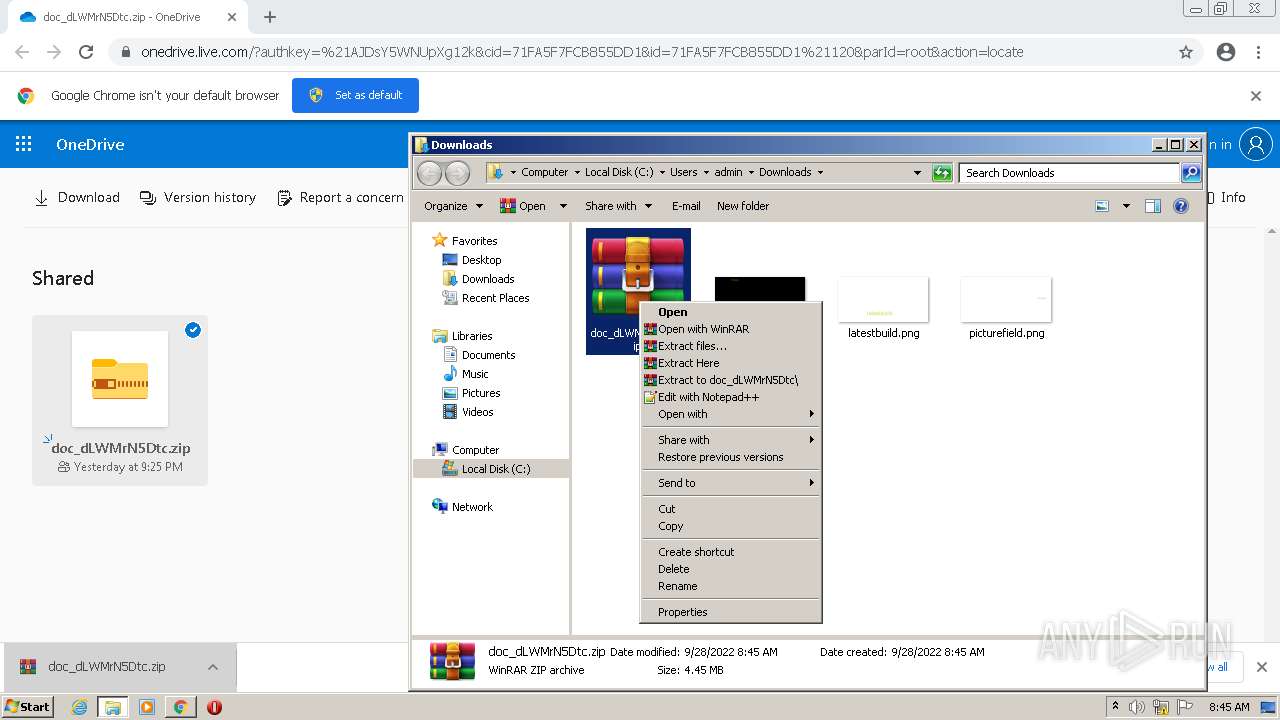Click the search magnifier in Downloads window
Screen dimensions: 1280x720
point(1190,173)
